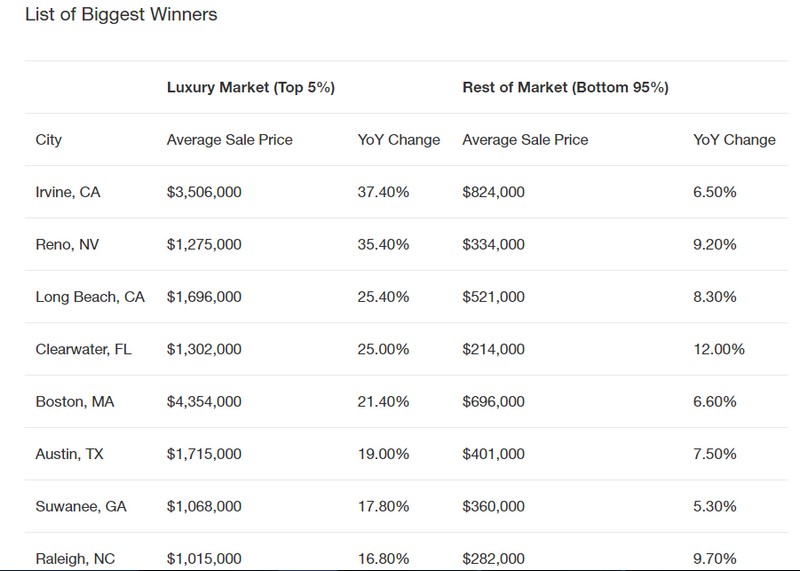Click the "Austin, TX" city cell
Viewport: 800px width, 571px height.
coord(69,454)
